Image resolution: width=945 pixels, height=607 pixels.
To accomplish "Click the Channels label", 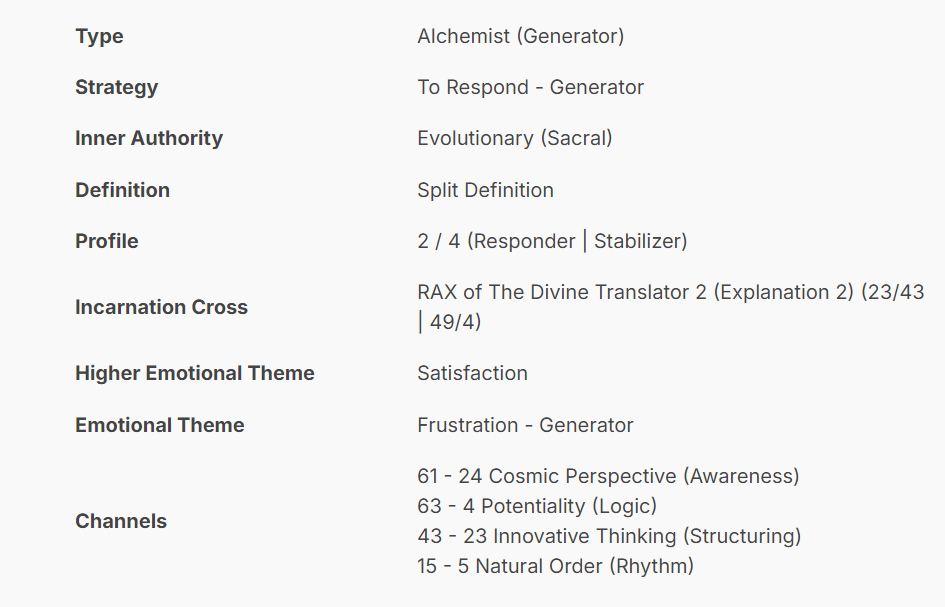I will 120,521.
